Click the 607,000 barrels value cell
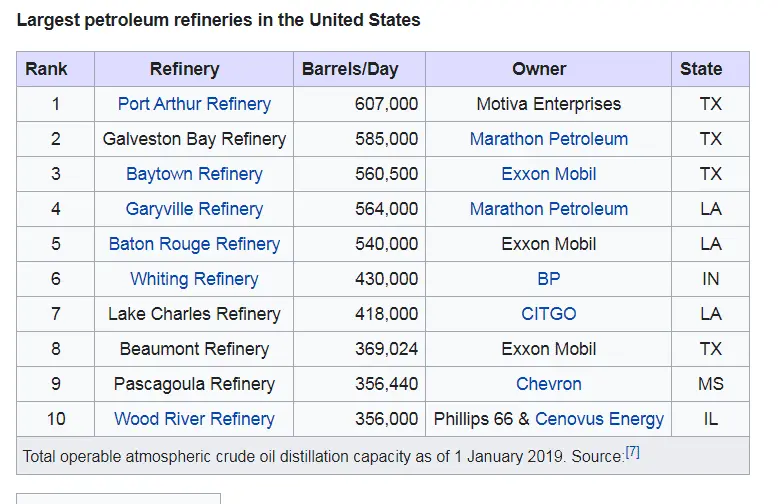 coord(386,104)
